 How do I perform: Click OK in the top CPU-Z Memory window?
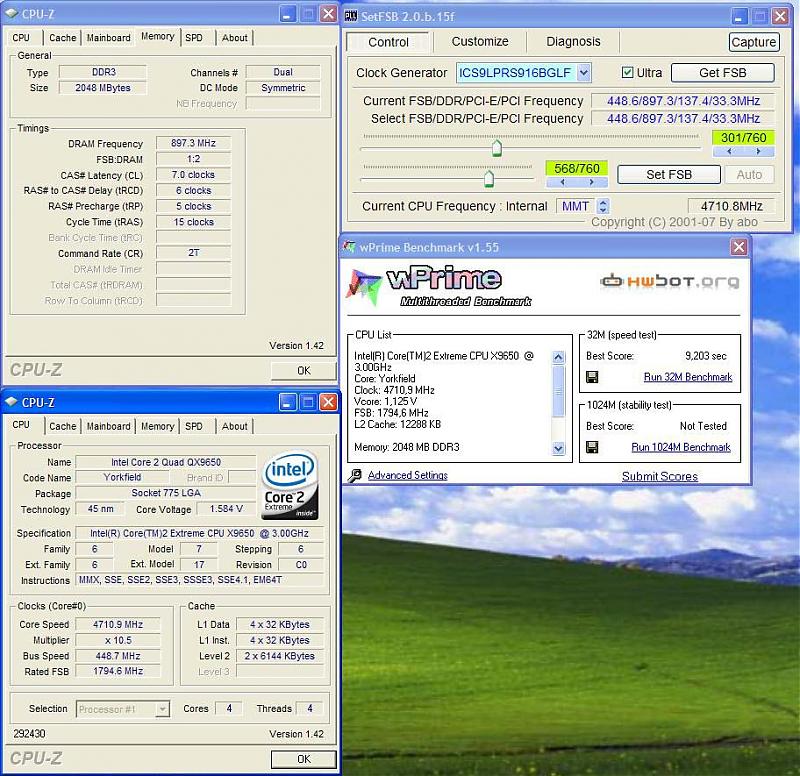click(x=304, y=370)
